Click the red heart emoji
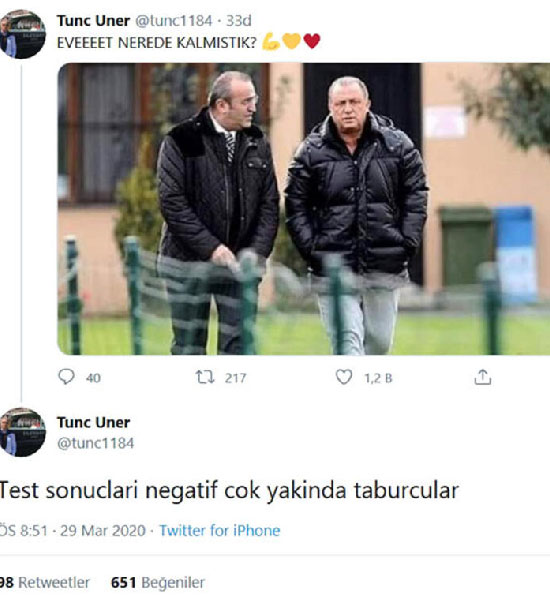This screenshot has width=550, height=600. pos(312,41)
